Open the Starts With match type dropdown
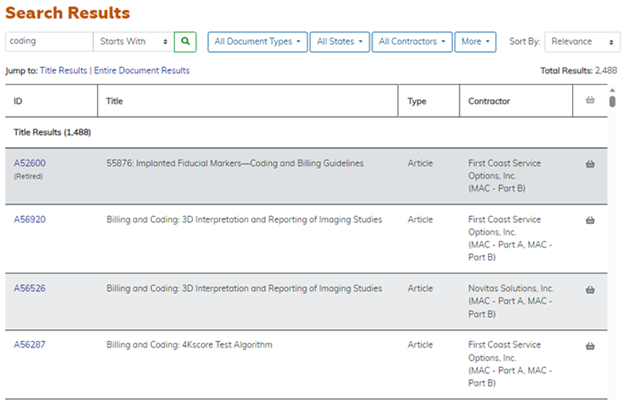 click(131, 42)
